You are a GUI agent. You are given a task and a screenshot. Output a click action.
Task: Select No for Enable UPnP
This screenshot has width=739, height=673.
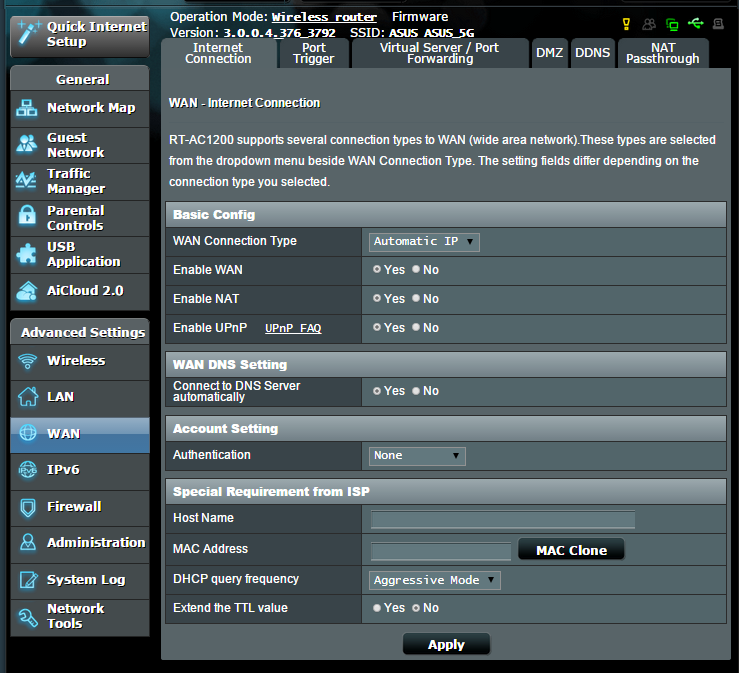(x=416, y=327)
